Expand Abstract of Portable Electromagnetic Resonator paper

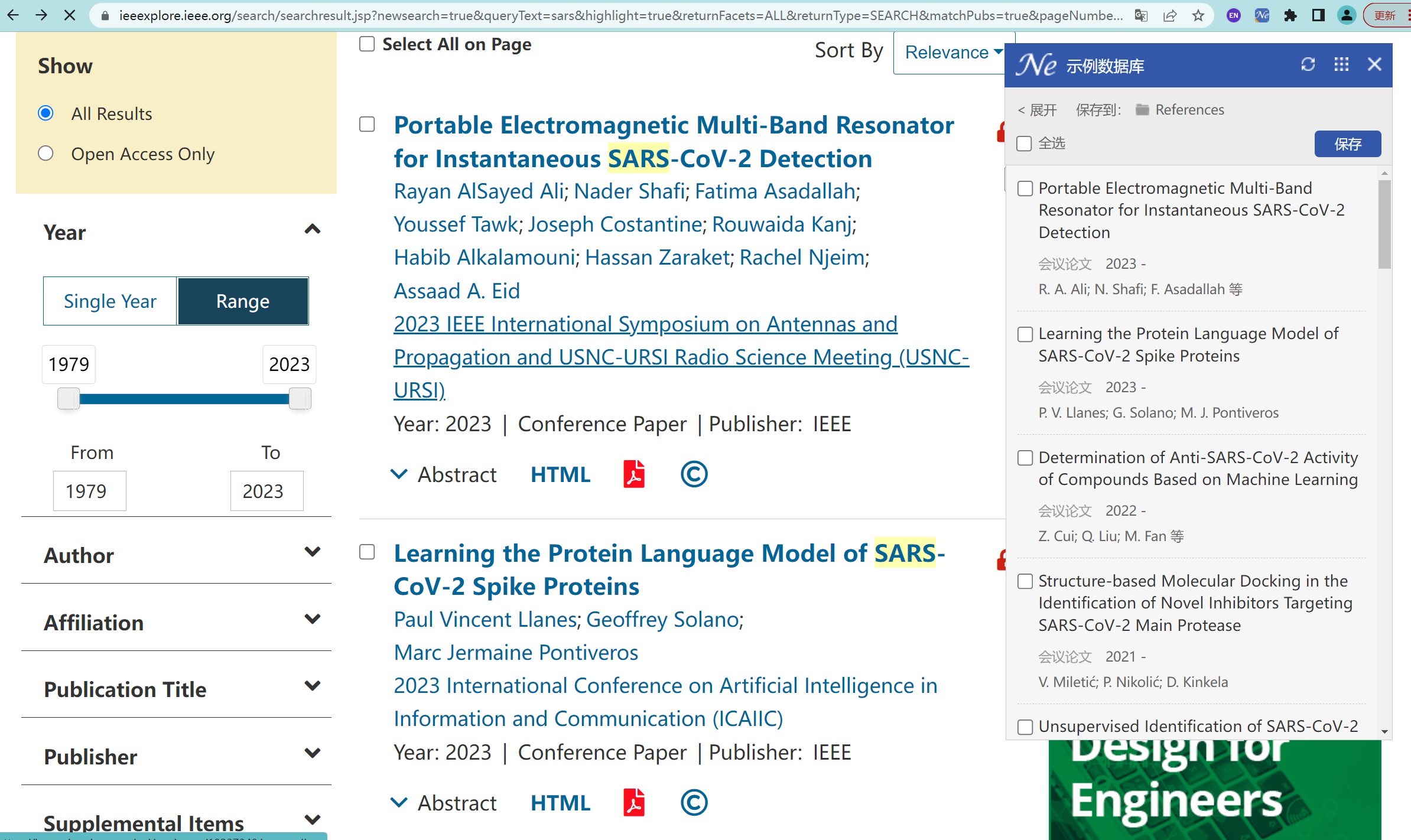pos(444,474)
